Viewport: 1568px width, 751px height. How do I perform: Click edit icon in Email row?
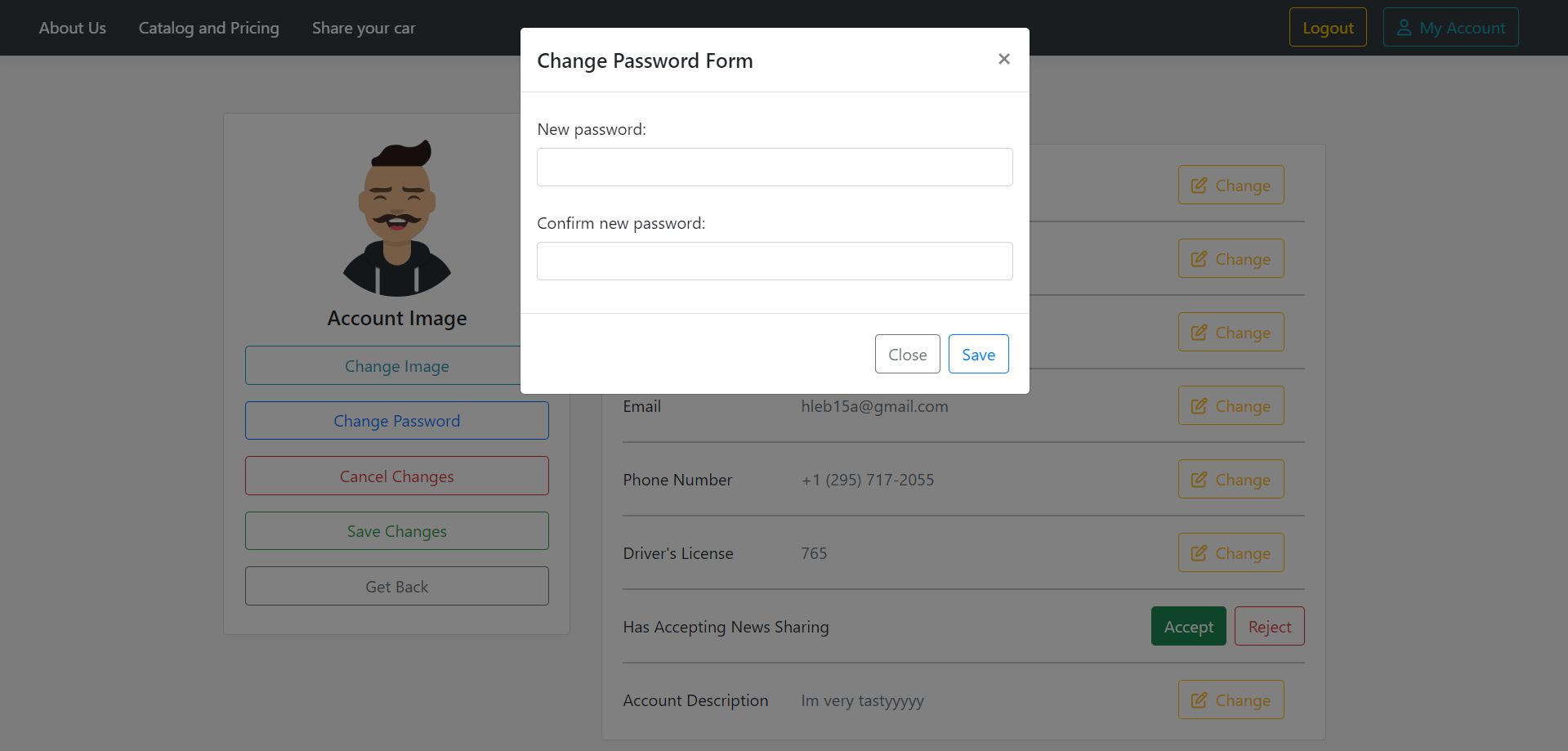tap(1199, 406)
